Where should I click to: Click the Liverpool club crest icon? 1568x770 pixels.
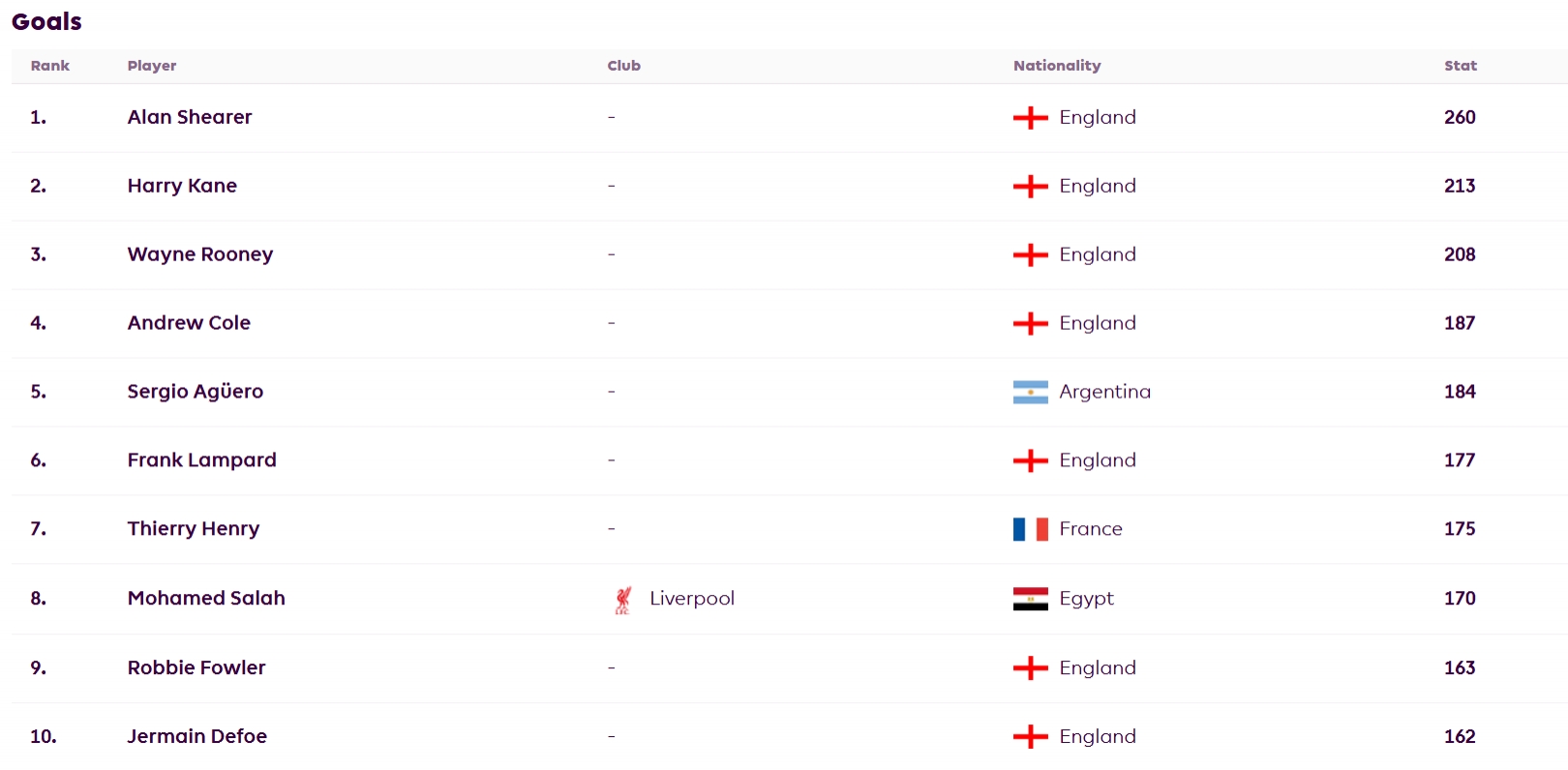click(x=623, y=600)
